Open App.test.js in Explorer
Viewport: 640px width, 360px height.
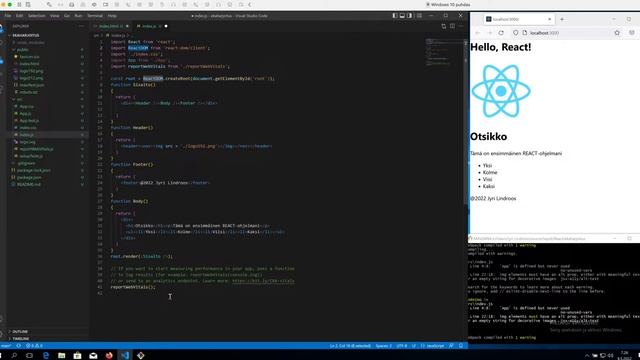(x=29, y=121)
